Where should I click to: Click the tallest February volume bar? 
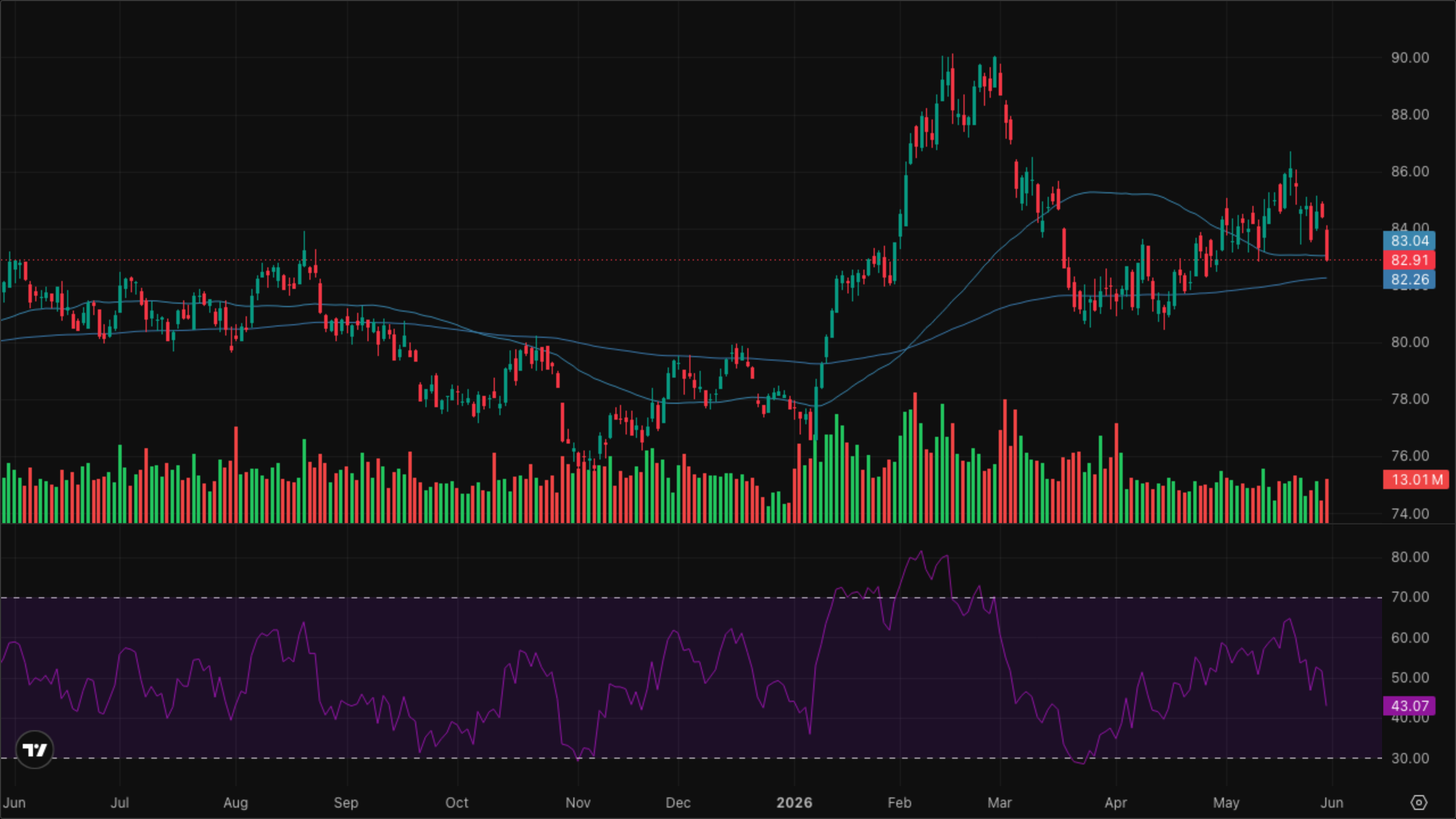click(915, 458)
